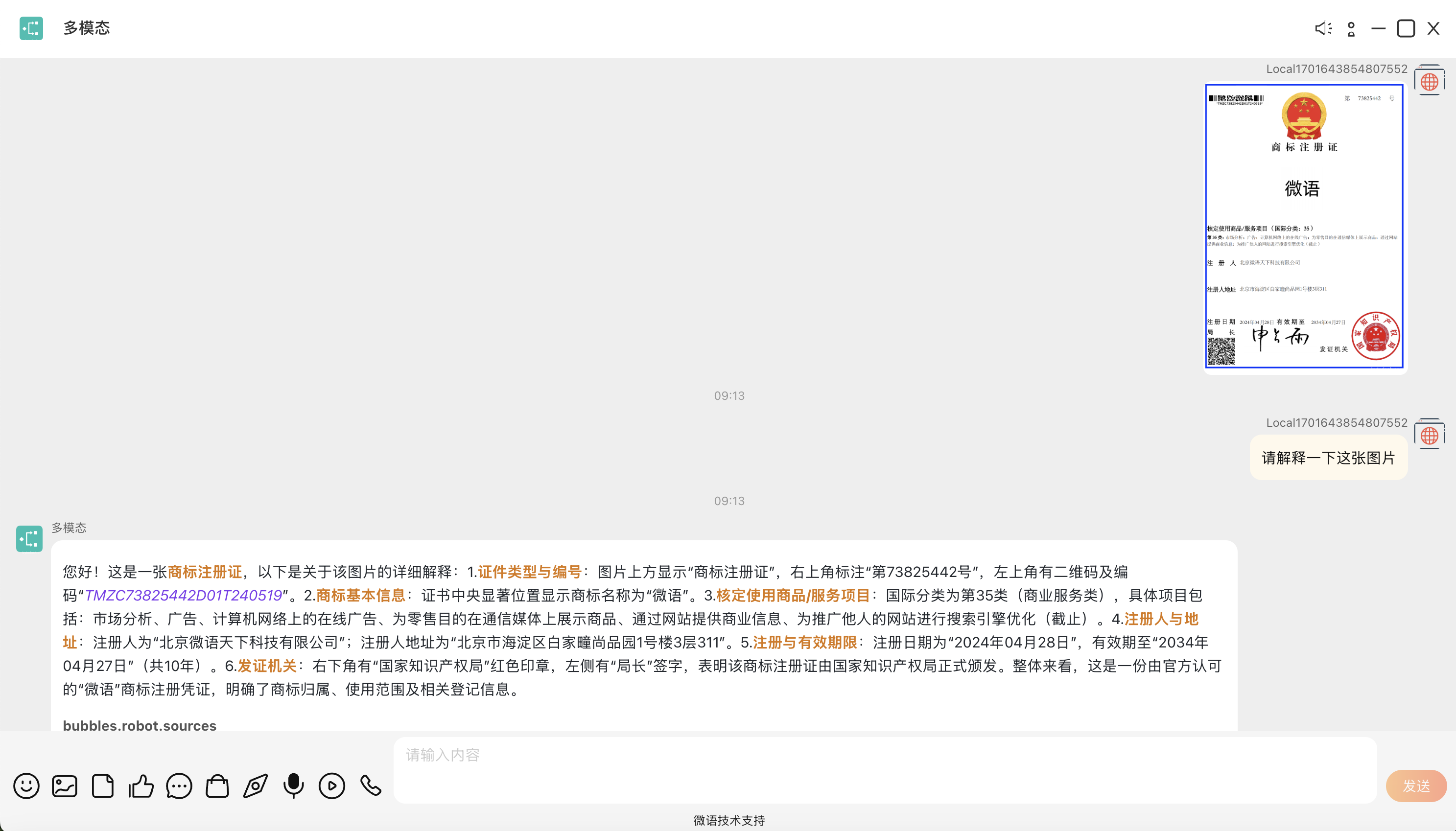The width and height of the screenshot is (1456, 831).
Task: Click the compass navigation icon
Action: 256,786
